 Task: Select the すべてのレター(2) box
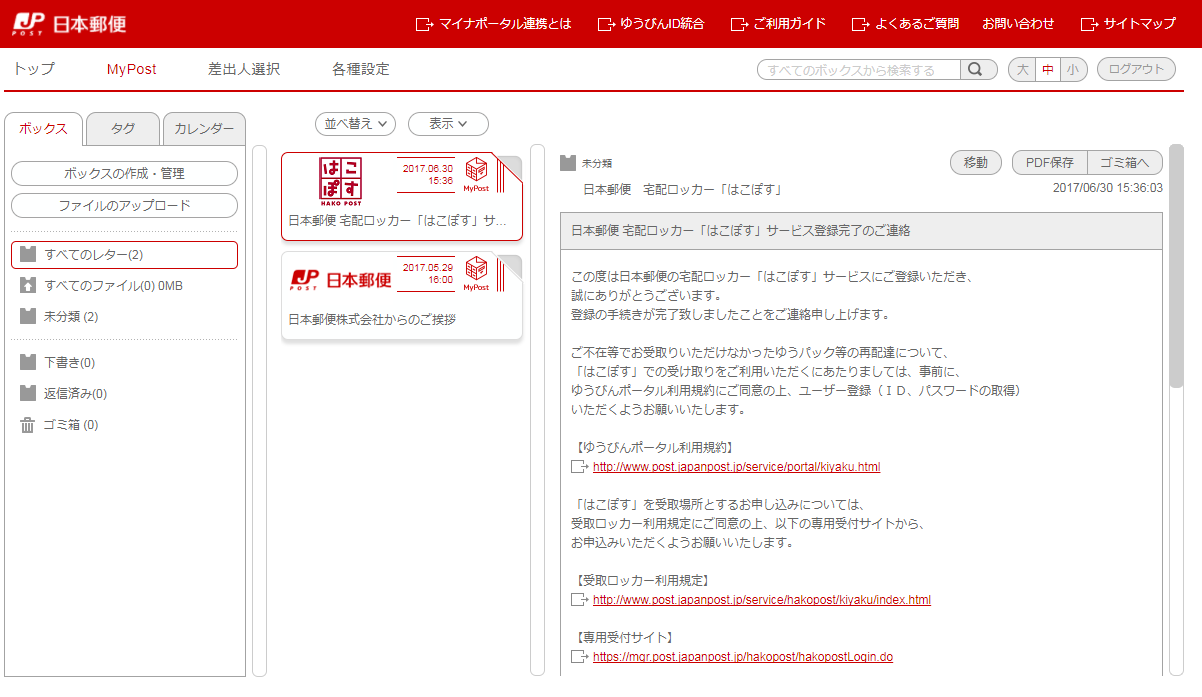tap(125, 255)
